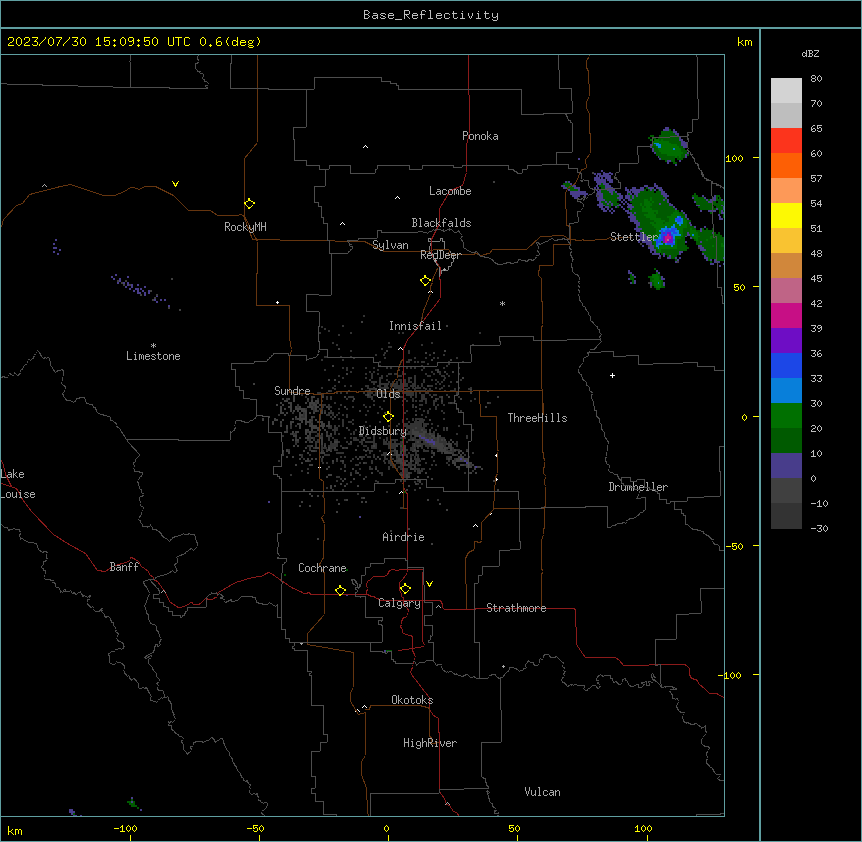Click the royal blue 33-36 dBZ swatch
The height and width of the screenshot is (842, 862).
(786, 365)
